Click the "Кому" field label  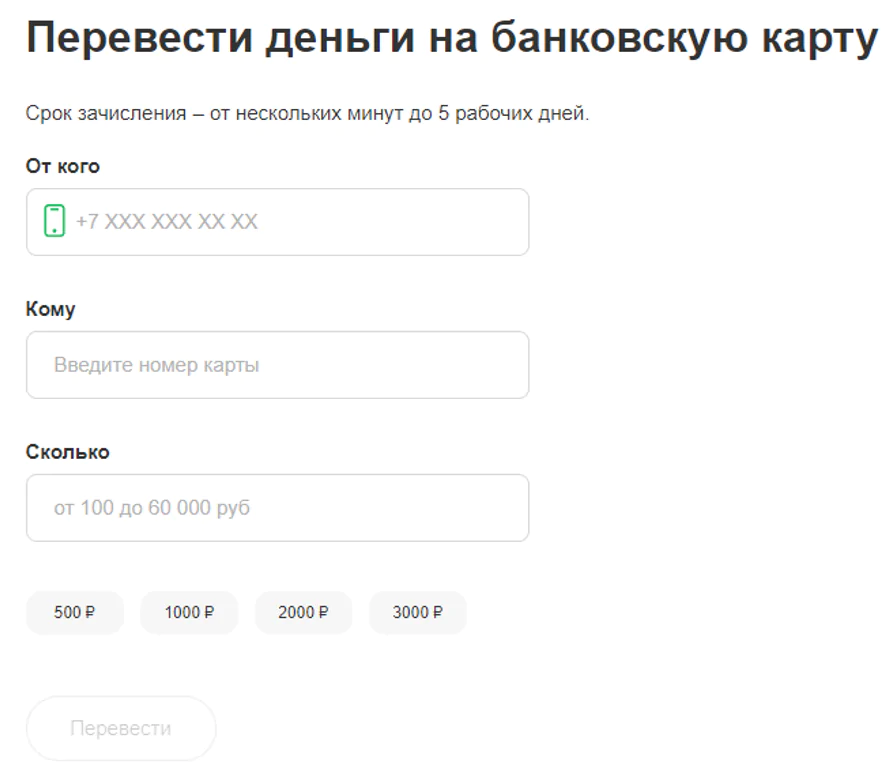(x=51, y=310)
